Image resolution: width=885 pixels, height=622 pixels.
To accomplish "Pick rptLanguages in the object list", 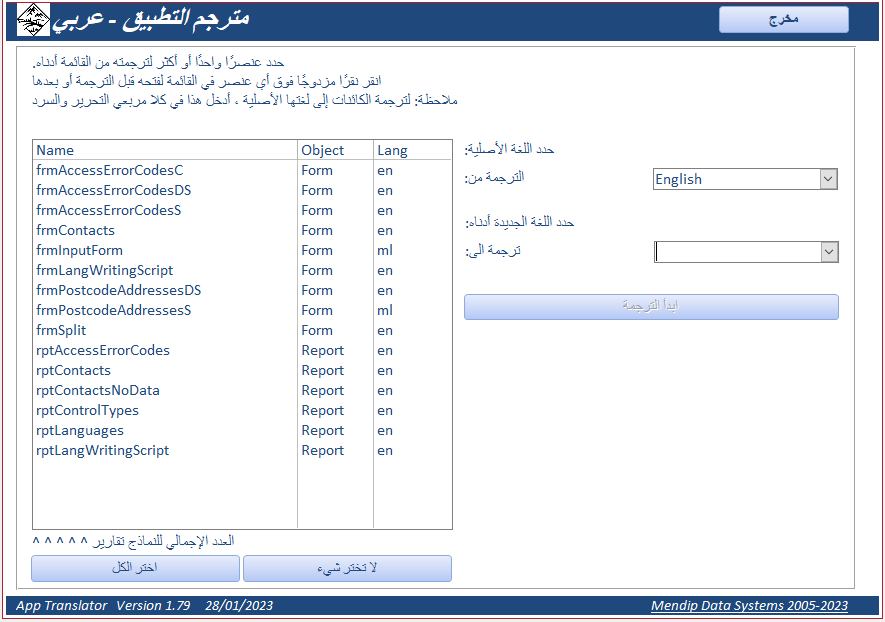I will pos(243,431).
